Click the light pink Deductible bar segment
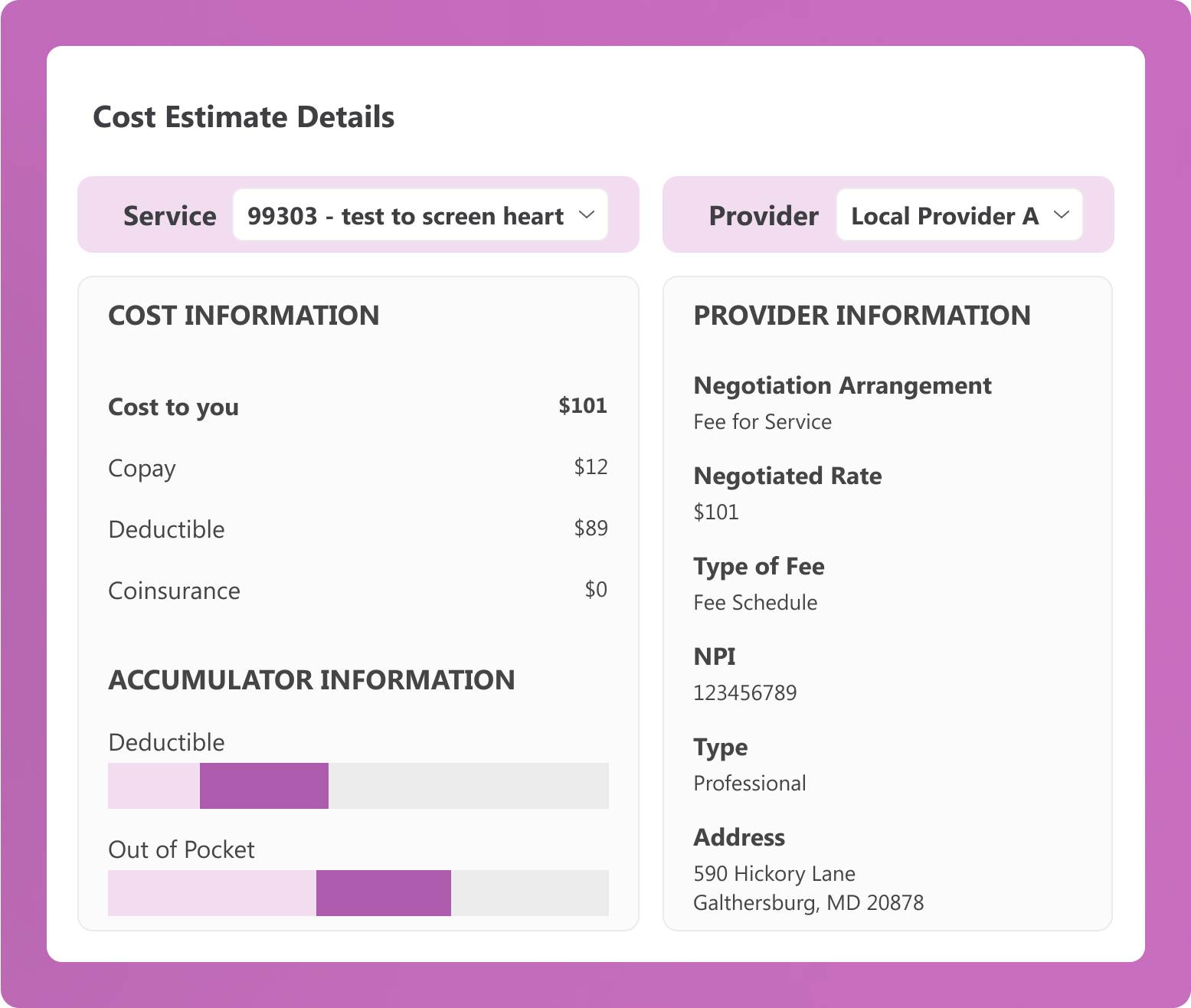Image resolution: width=1191 pixels, height=1008 pixels. (154, 786)
